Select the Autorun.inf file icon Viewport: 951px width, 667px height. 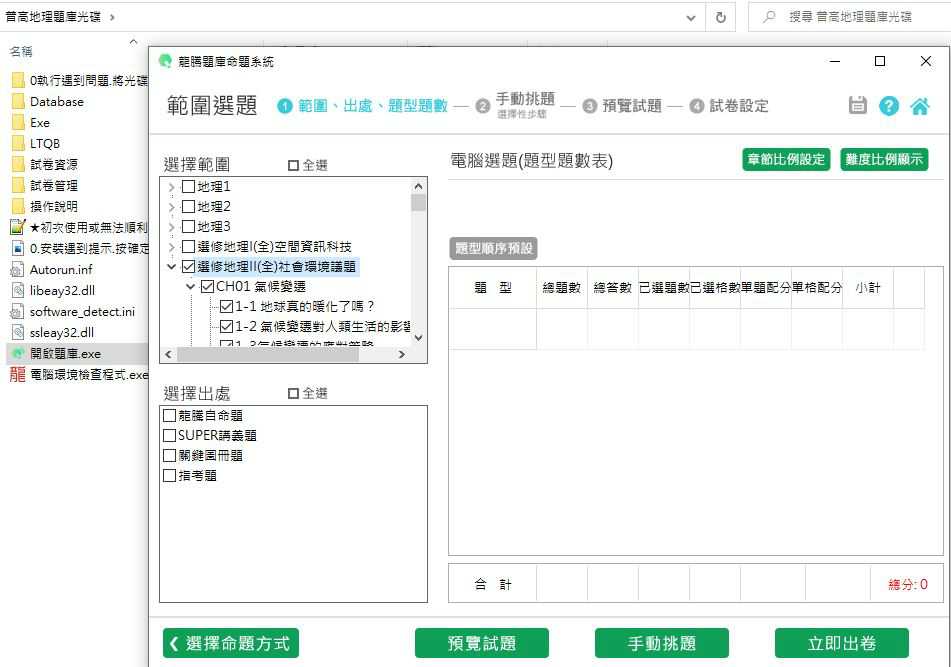pos(18,270)
